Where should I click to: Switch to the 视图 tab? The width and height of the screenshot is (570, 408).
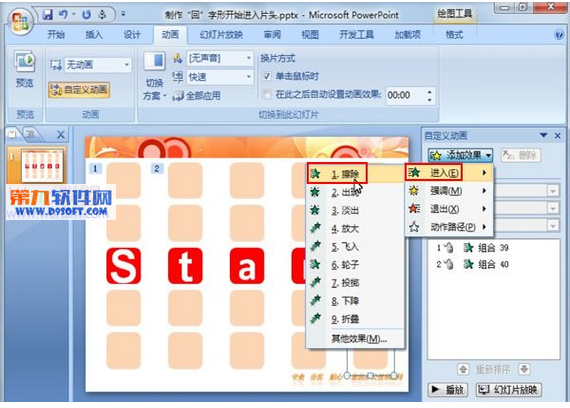click(310, 35)
